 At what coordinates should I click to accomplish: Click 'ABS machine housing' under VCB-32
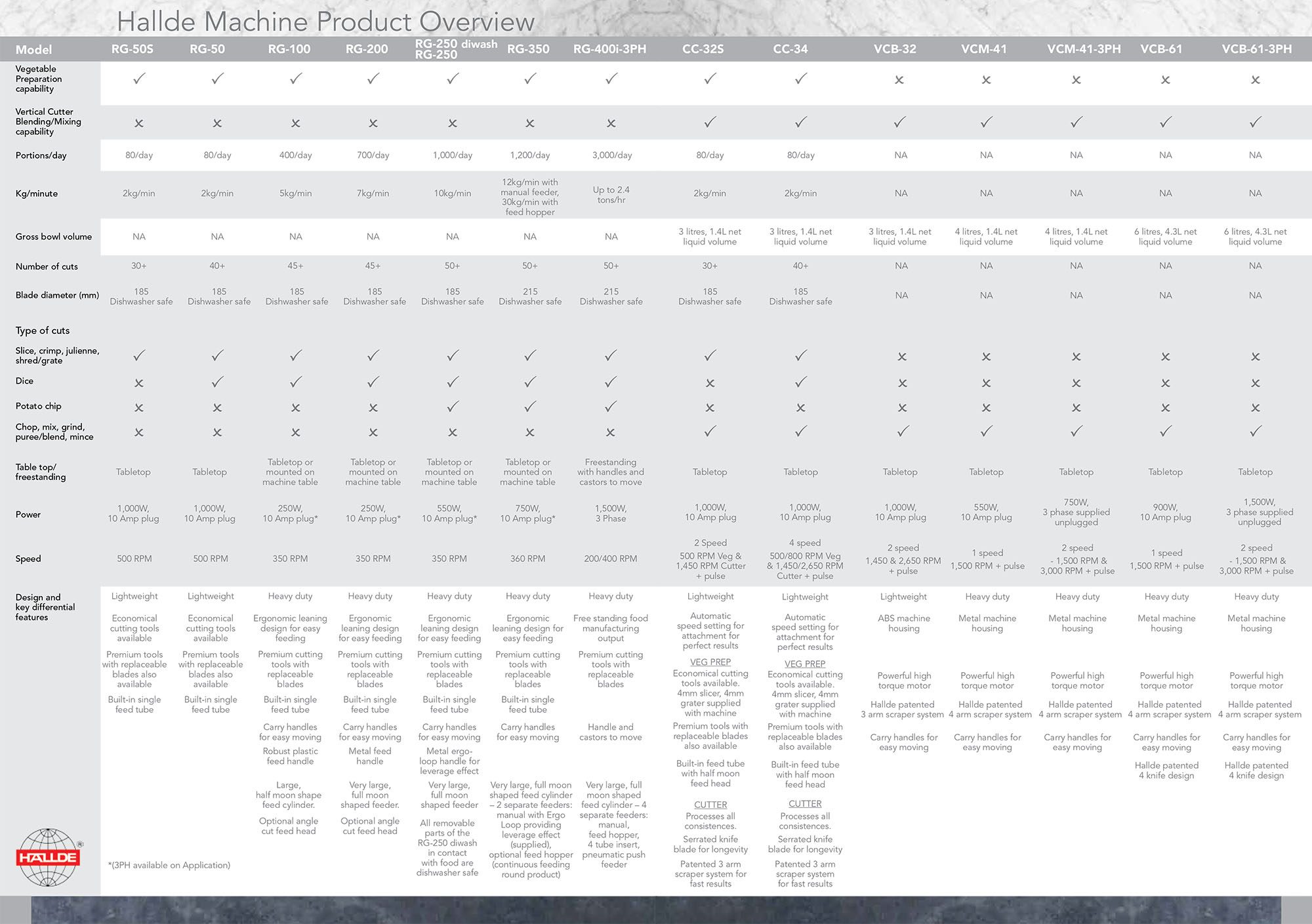coord(904,623)
